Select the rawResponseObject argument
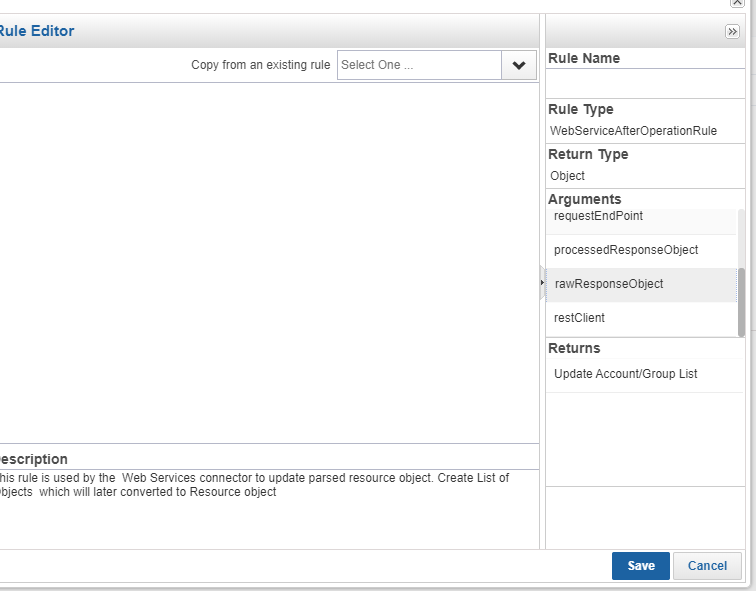 click(608, 284)
